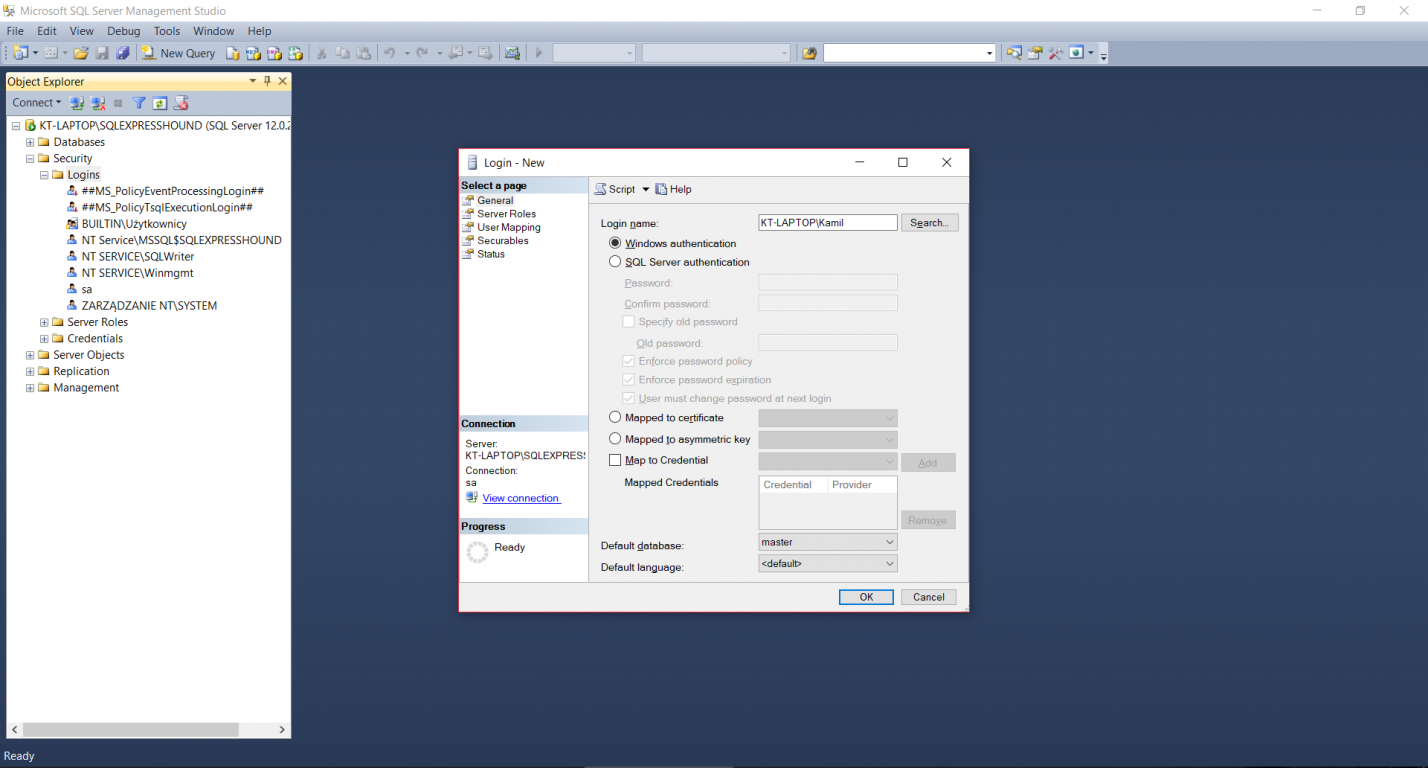This screenshot has height=768, width=1428.
Task: Select SQL Server authentication radio button
Action: [615, 262]
